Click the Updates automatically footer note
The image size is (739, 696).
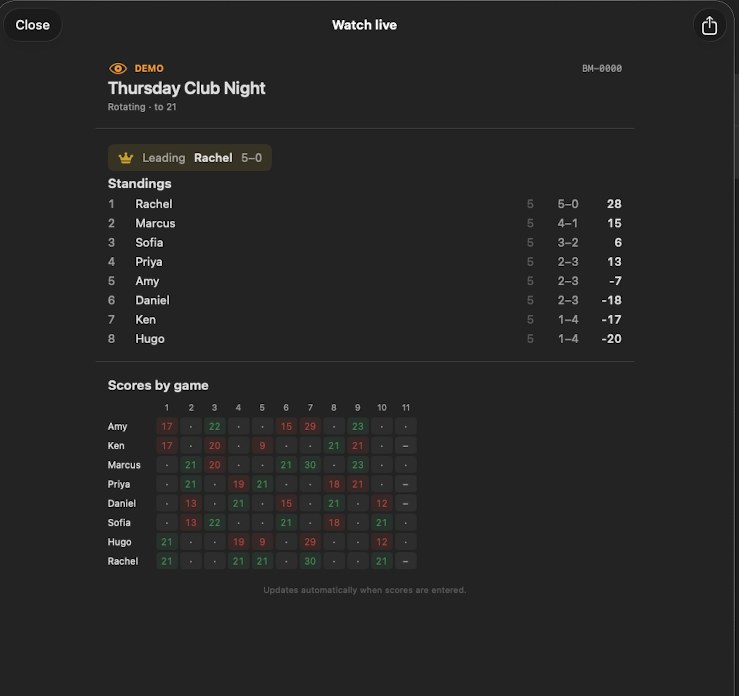point(364,590)
